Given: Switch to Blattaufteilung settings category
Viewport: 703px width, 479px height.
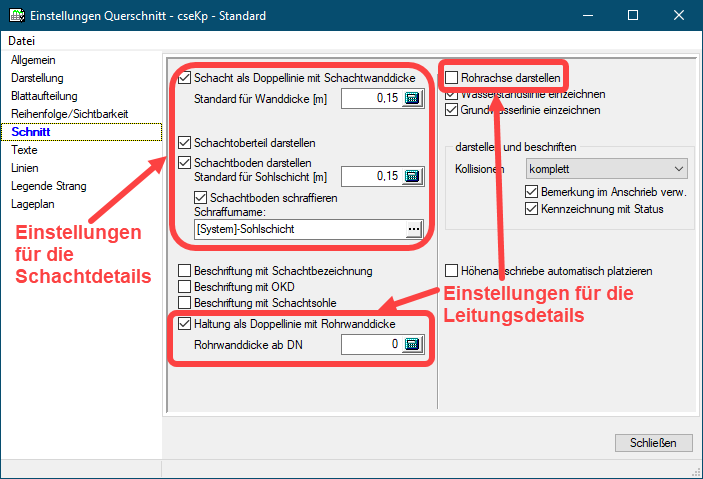Looking at the screenshot, I should click(45, 96).
